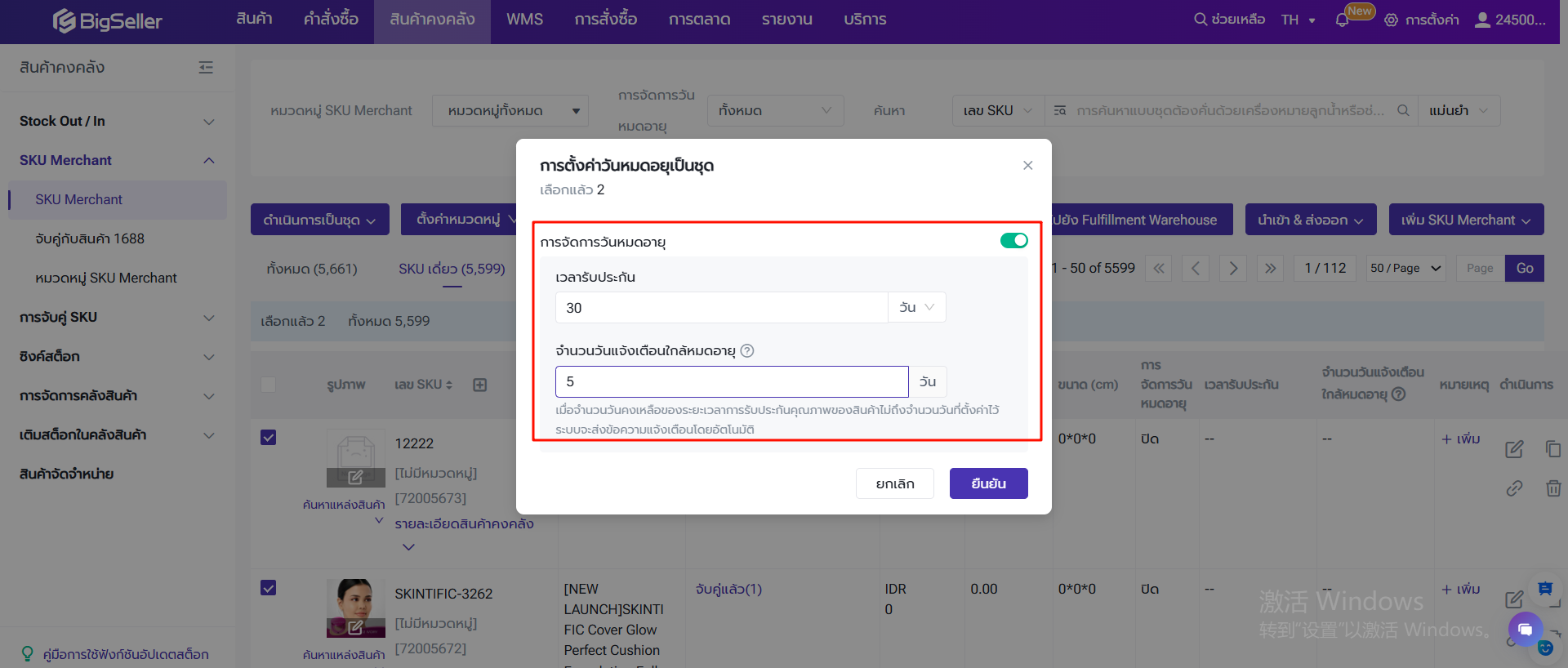The image size is (1568, 668).
Task: Click the sort arrows on the SKU number column
Action: tap(449, 385)
